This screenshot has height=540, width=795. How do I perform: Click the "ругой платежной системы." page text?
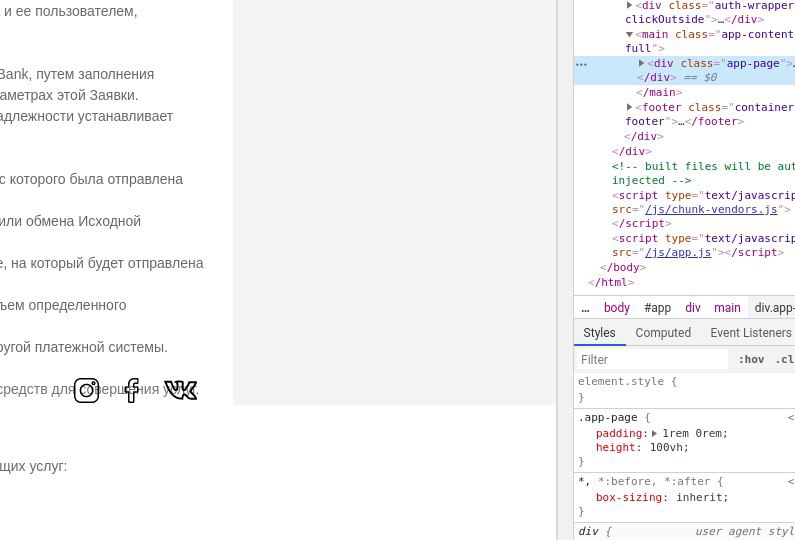point(84,347)
